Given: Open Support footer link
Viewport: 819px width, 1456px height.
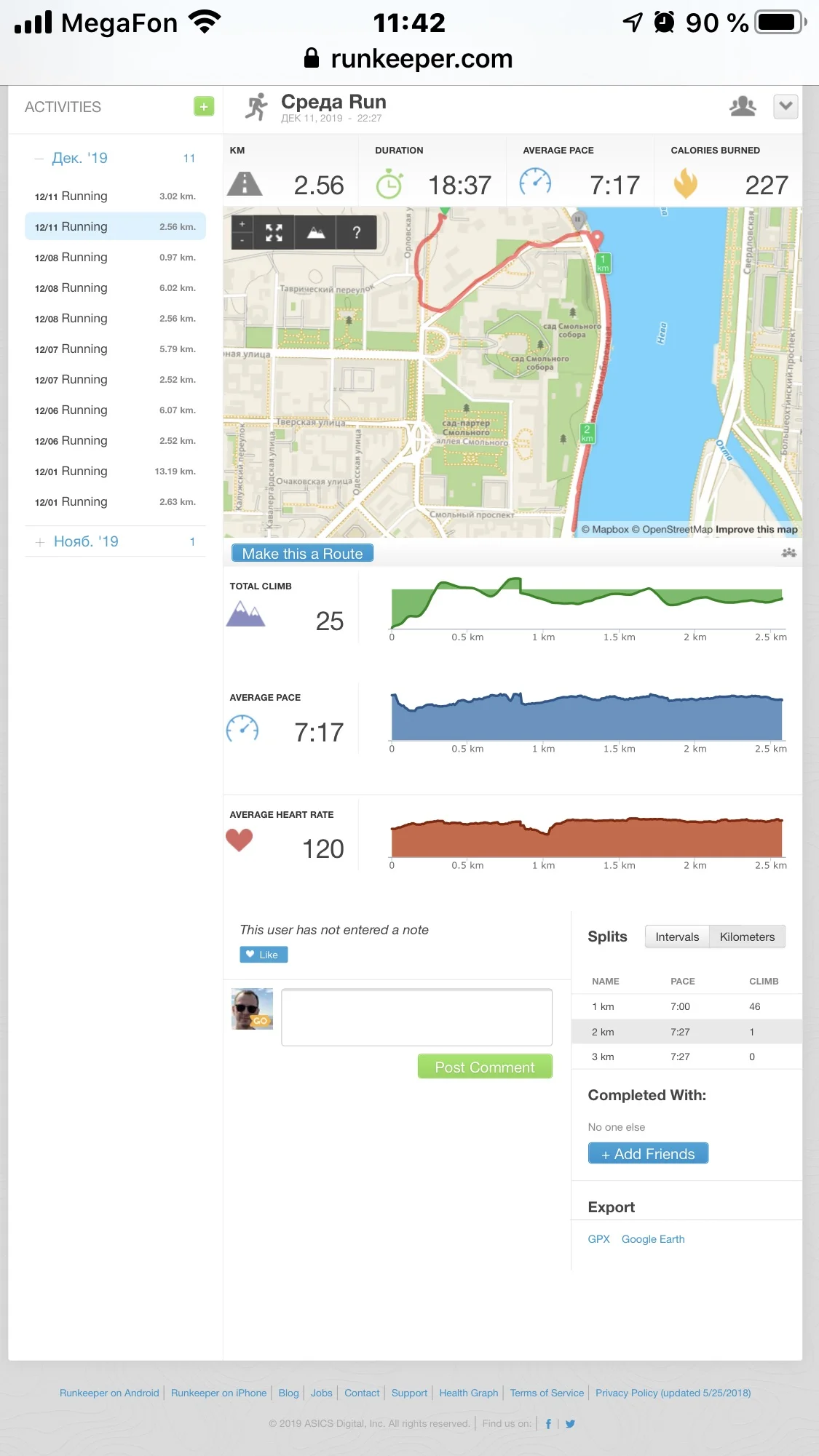Looking at the screenshot, I should point(409,1393).
